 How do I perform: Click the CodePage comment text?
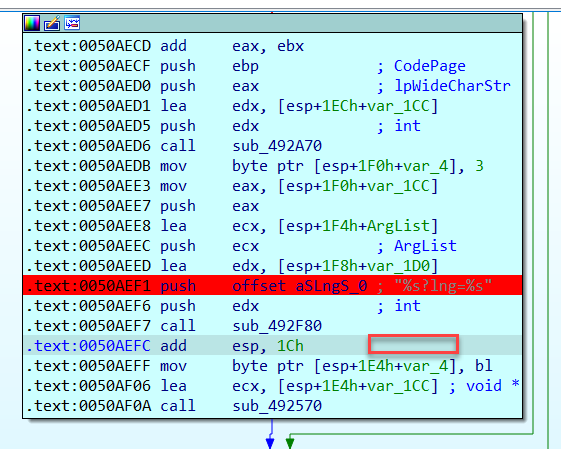[430, 66]
